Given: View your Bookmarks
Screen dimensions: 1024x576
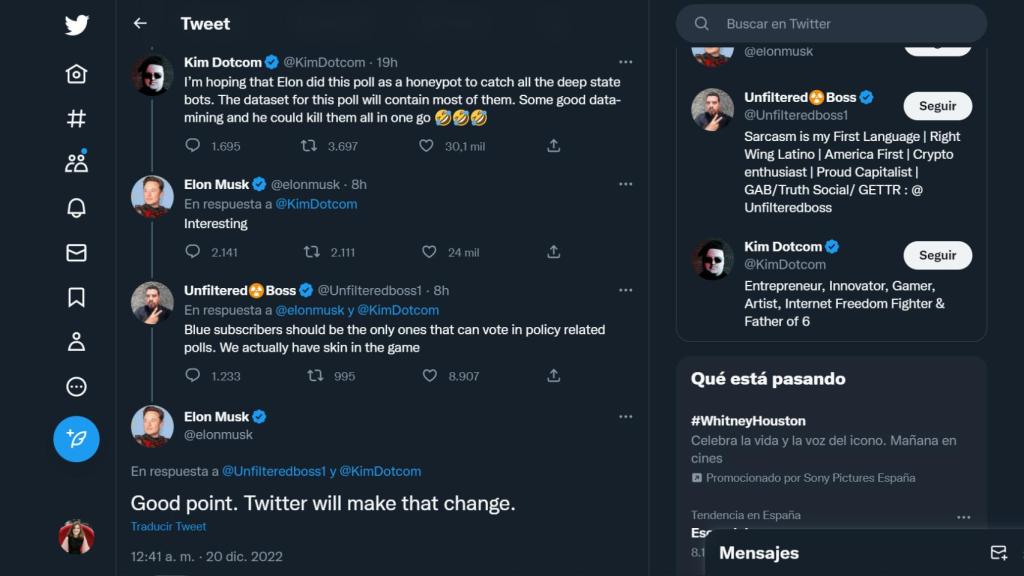Looking at the screenshot, I should point(76,298).
